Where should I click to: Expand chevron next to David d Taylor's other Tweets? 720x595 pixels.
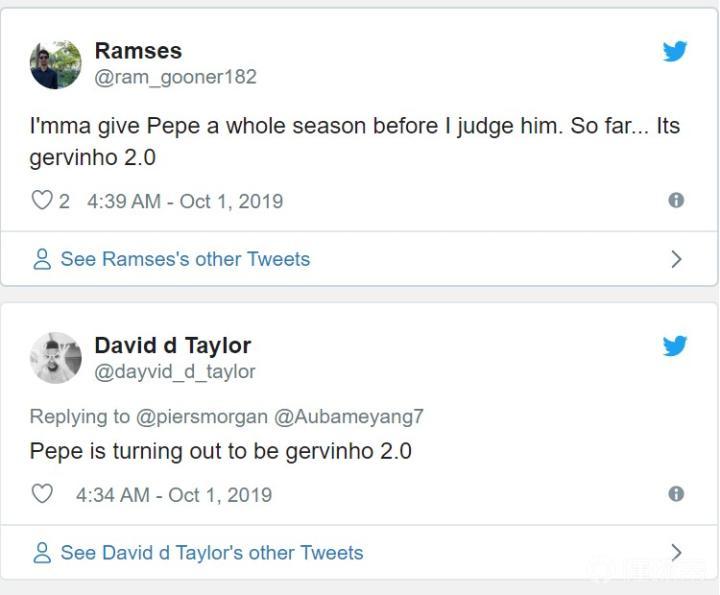676,552
